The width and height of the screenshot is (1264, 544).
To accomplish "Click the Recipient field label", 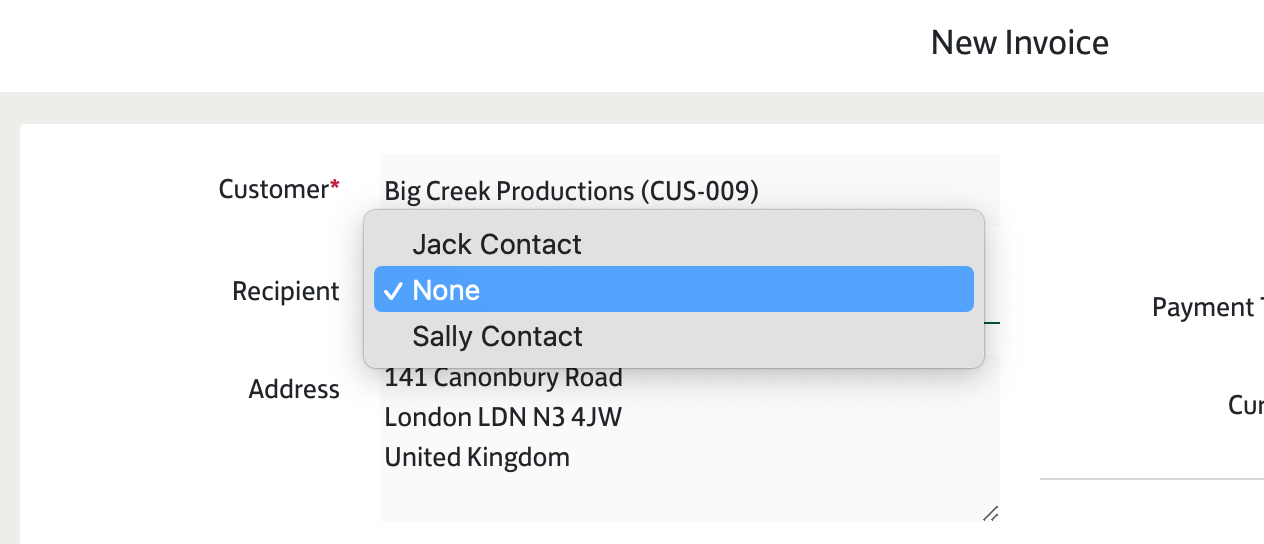I will (285, 291).
